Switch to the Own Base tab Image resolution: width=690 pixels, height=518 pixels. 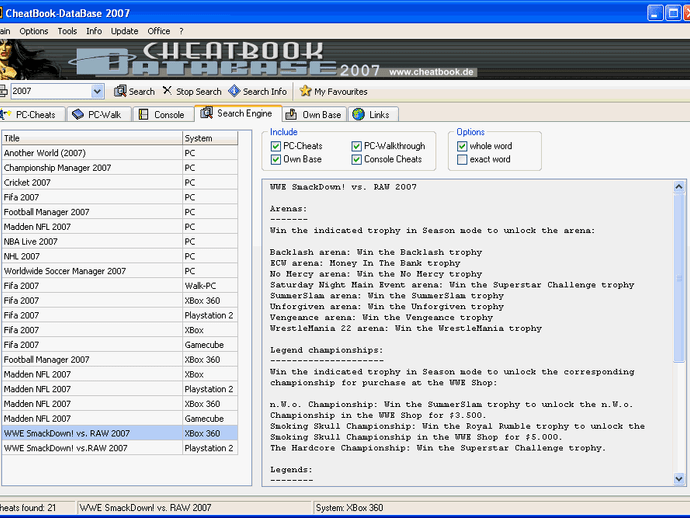coord(314,114)
